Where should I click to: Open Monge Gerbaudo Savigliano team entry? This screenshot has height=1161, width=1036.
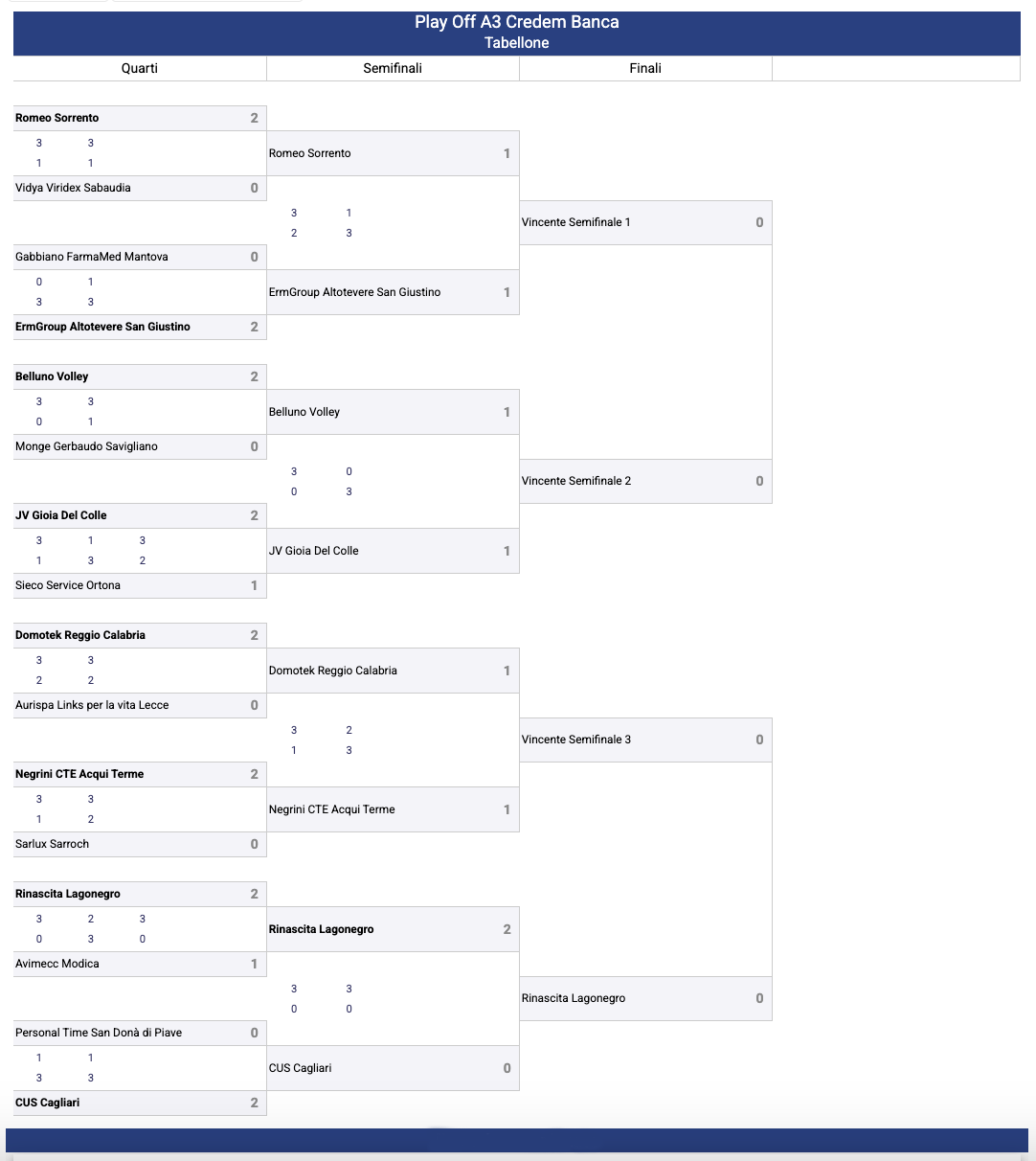86,446
